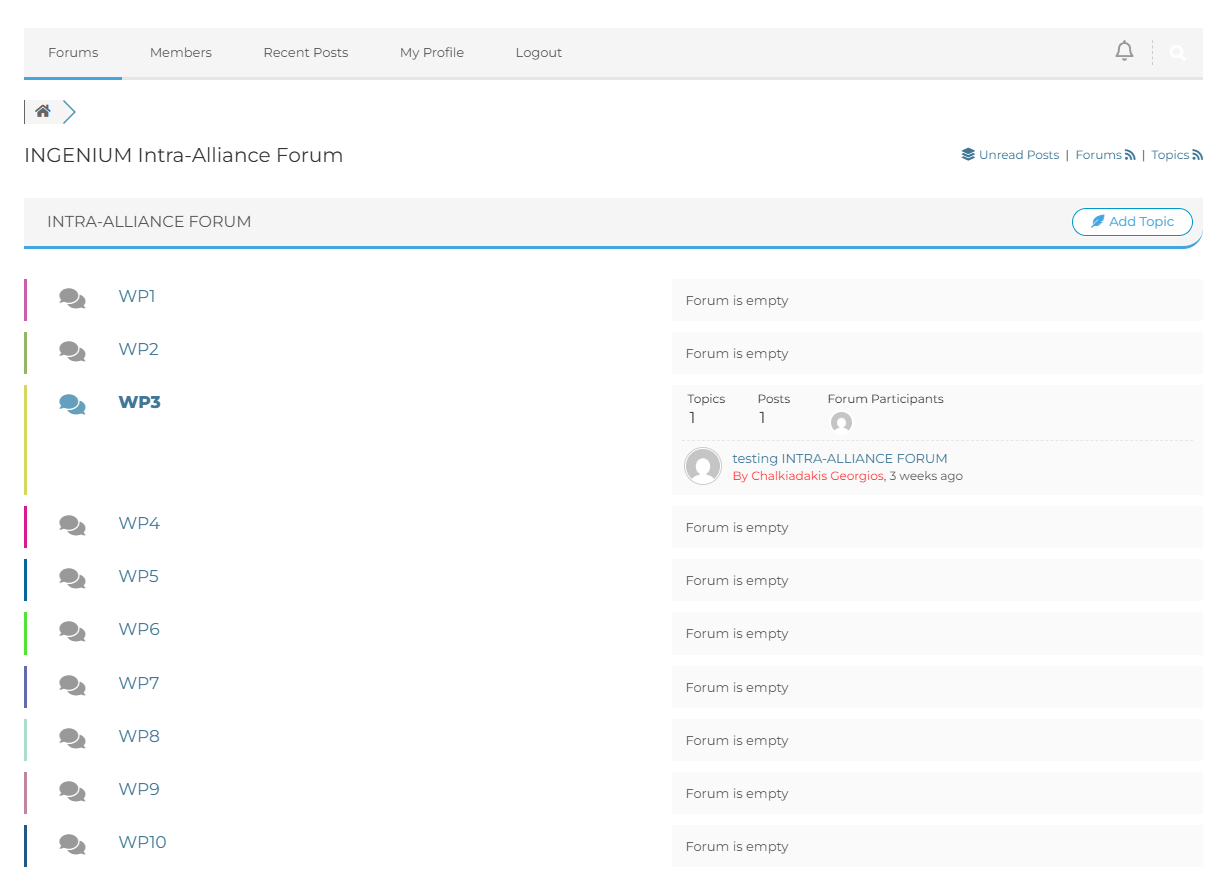Click the WP1 forum chat bubbles icon
The height and width of the screenshot is (889, 1223).
click(x=72, y=298)
